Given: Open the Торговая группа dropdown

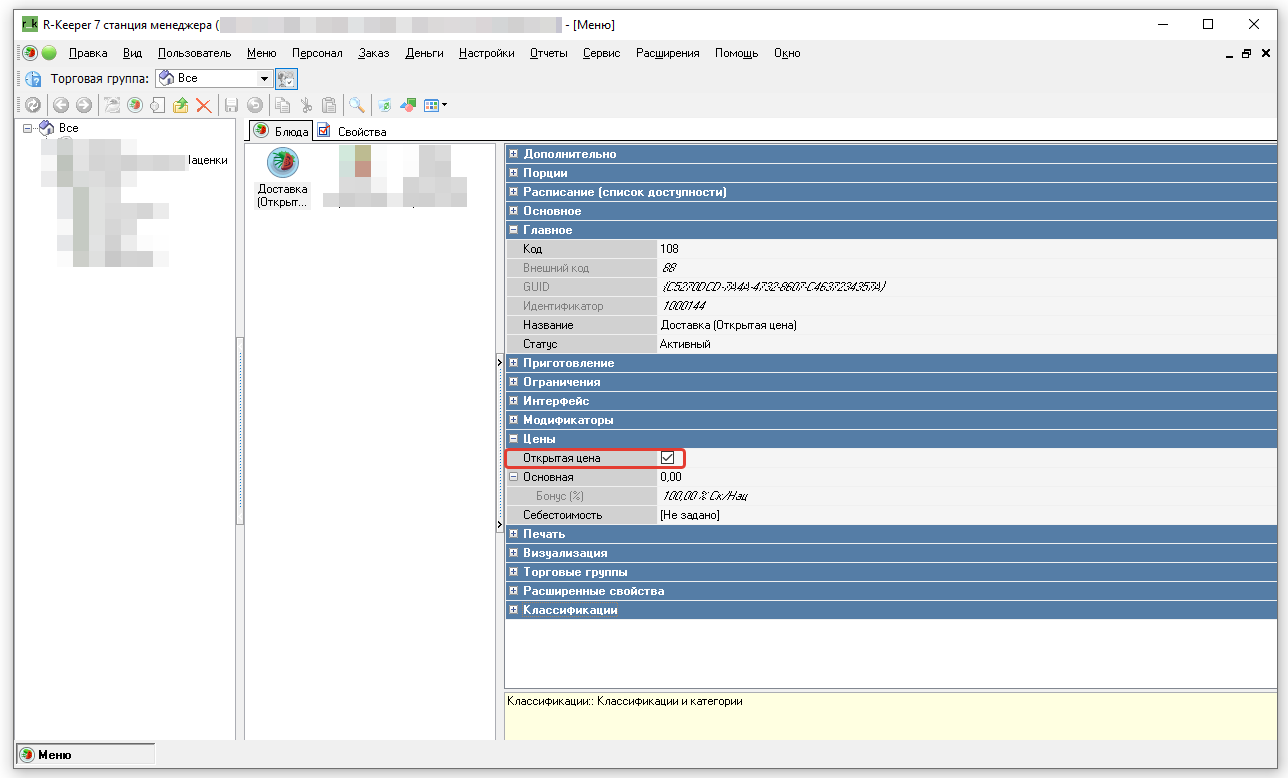Looking at the screenshot, I should pos(265,79).
